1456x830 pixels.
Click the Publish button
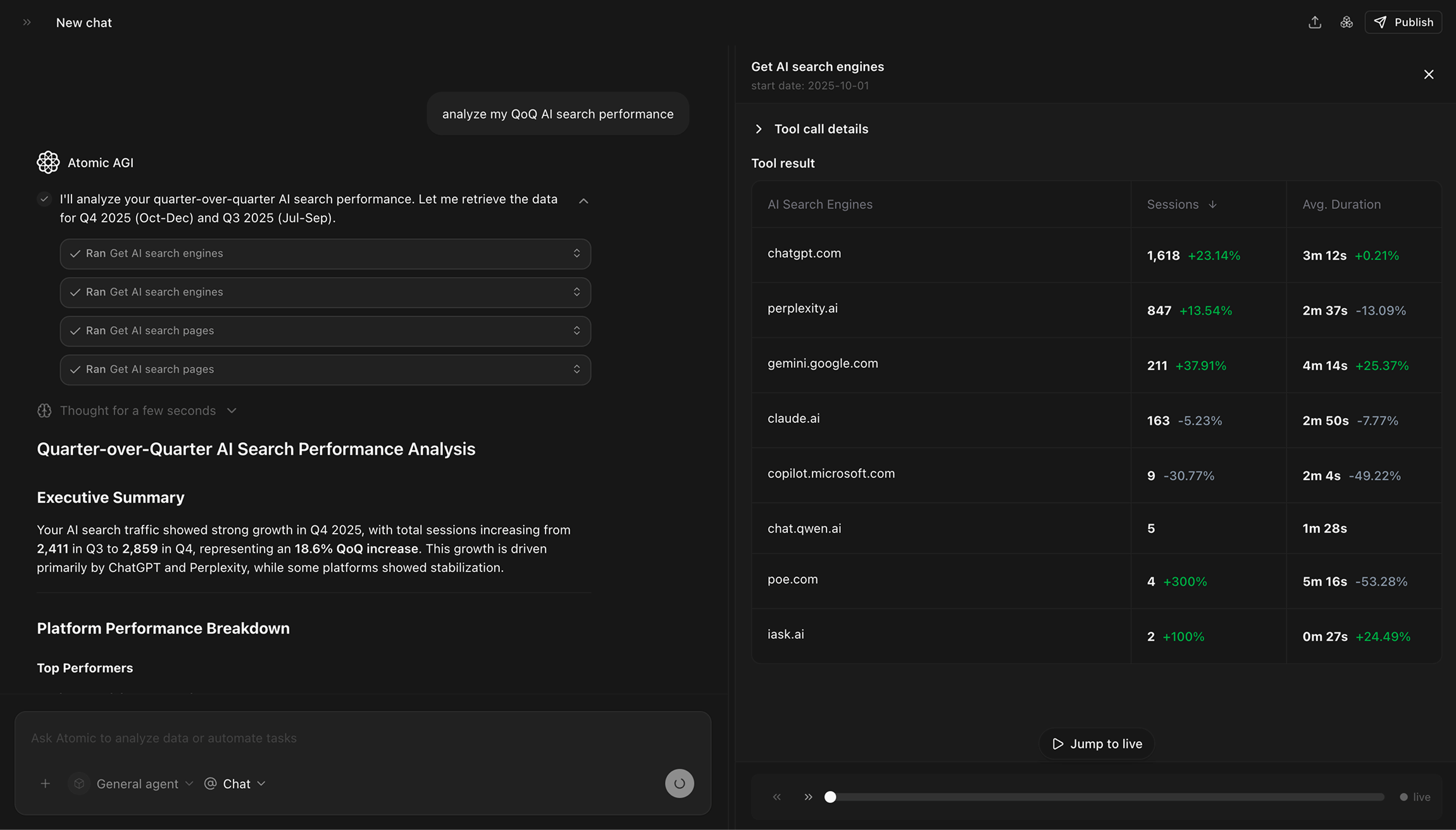tap(1403, 22)
